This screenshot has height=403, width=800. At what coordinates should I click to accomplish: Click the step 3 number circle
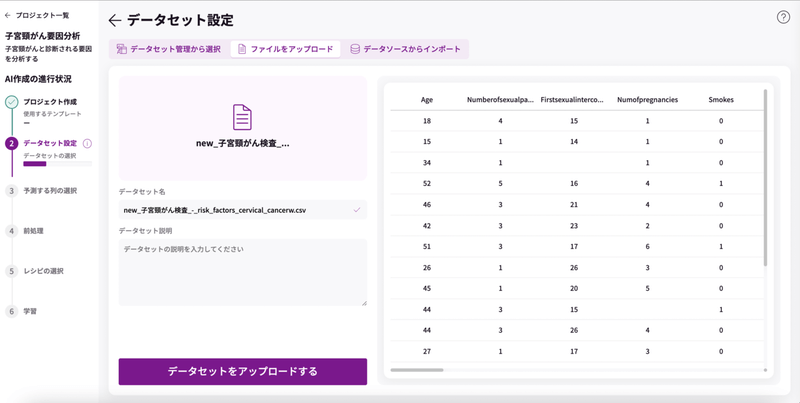click(x=12, y=191)
